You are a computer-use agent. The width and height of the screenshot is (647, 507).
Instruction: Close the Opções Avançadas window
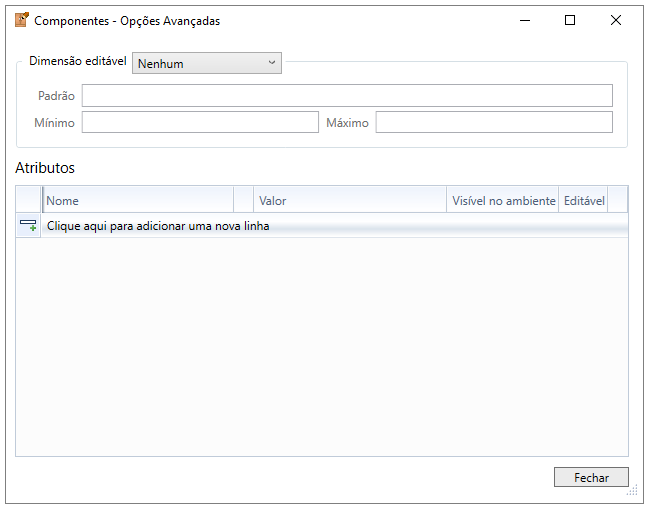pos(616,20)
